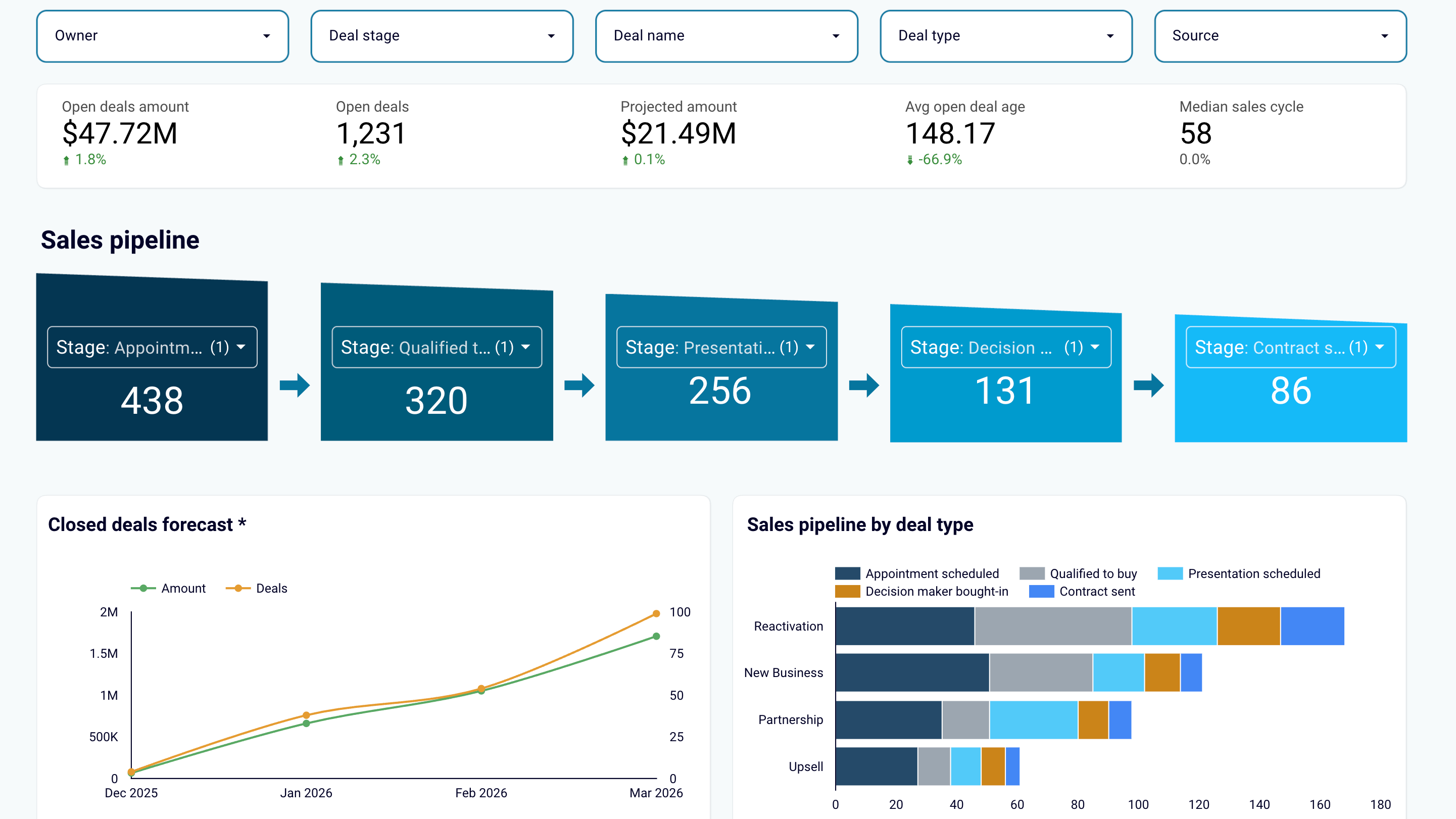1456x819 pixels.
Task: Open the Owner filter dropdown
Action: [x=162, y=36]
